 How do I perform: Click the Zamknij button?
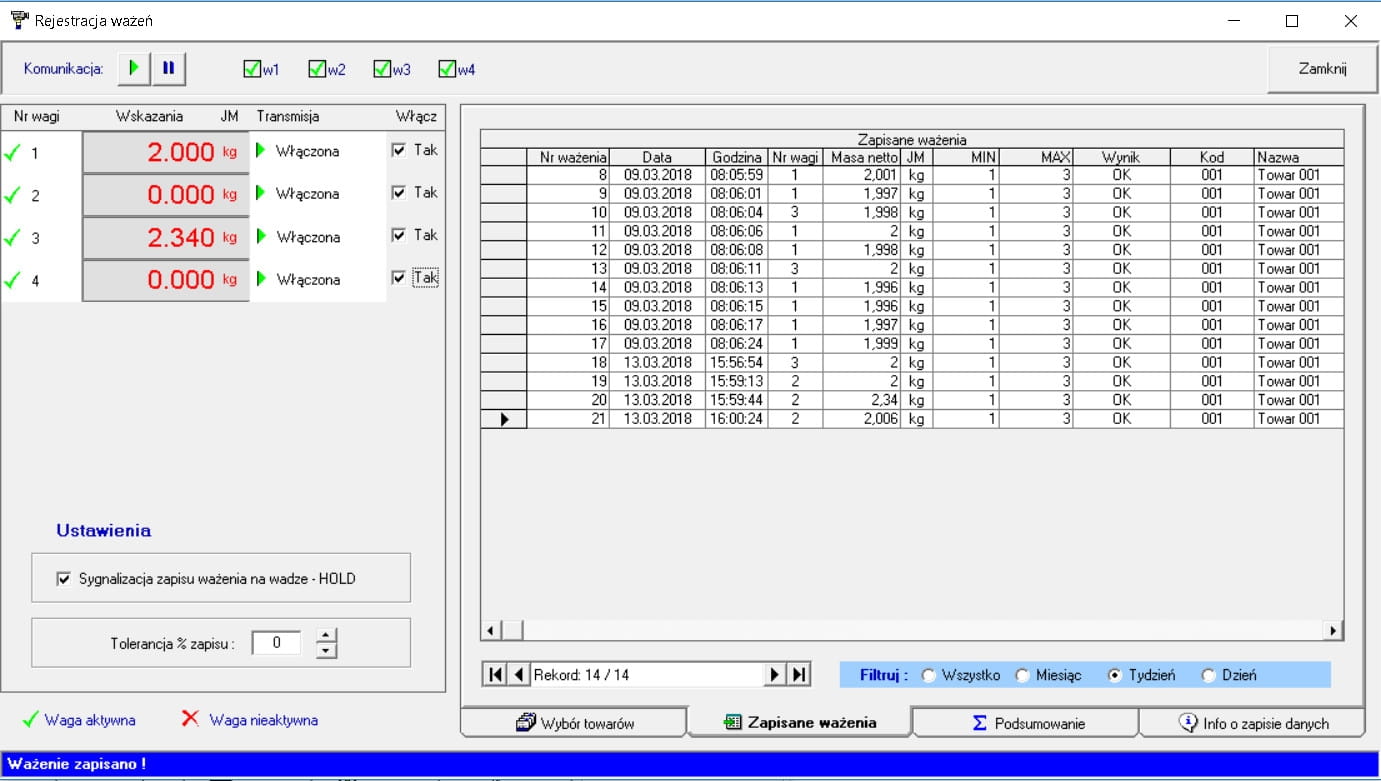point(1322,69)
